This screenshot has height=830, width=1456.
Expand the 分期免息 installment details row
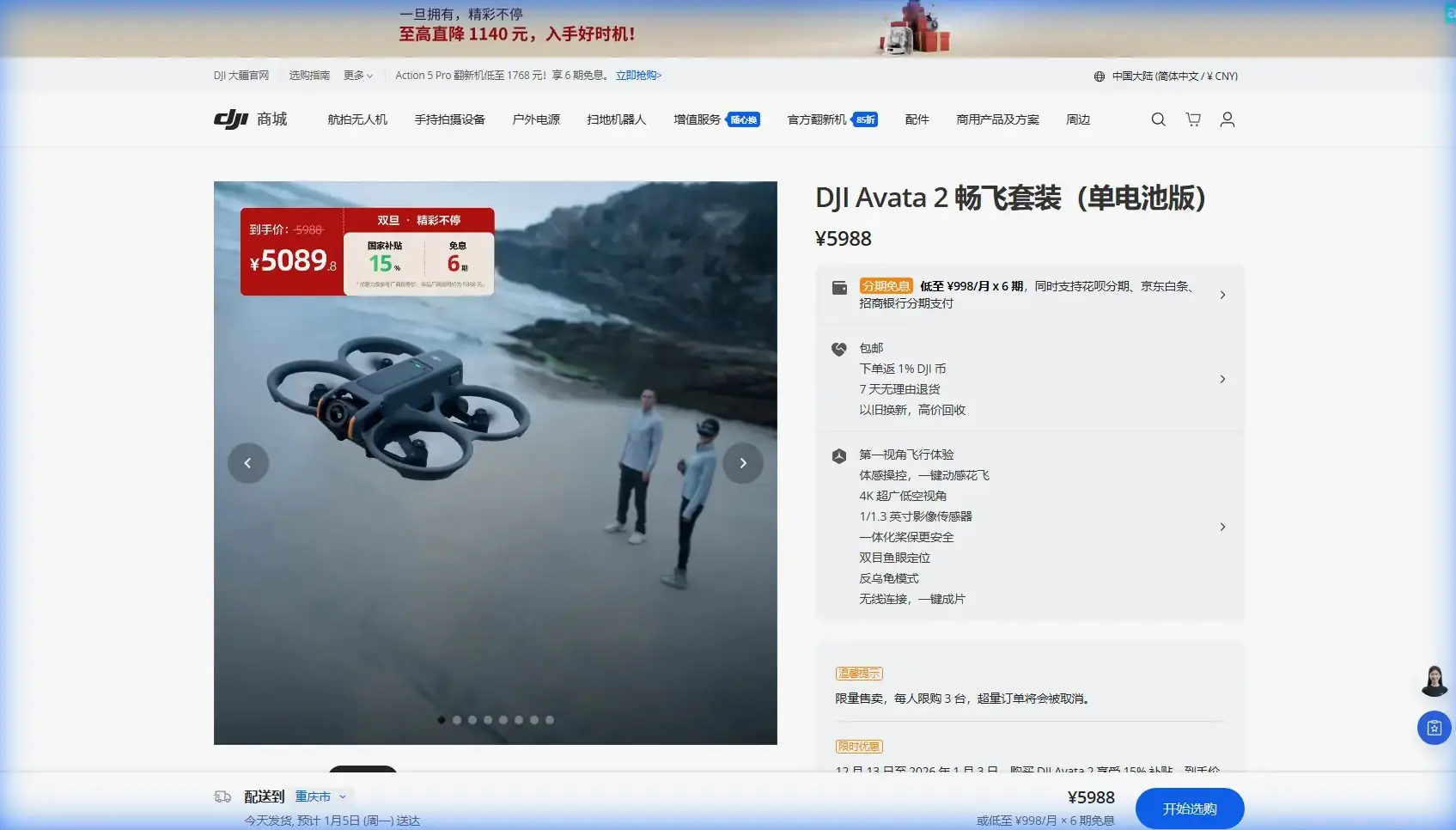(1029, 295)
